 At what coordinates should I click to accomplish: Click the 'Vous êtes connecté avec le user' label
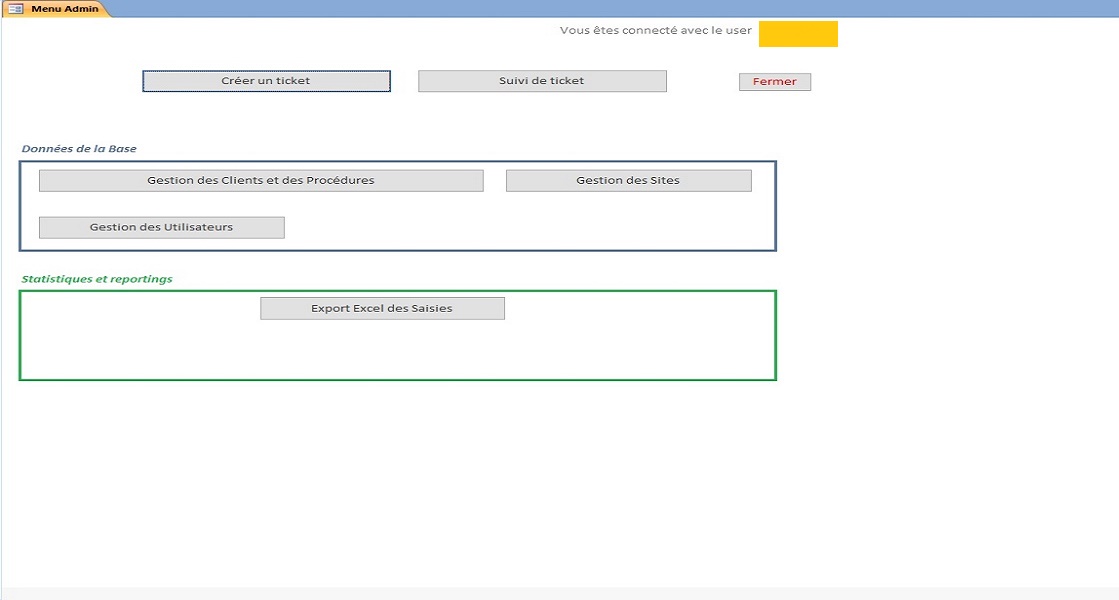pos(655,31)
